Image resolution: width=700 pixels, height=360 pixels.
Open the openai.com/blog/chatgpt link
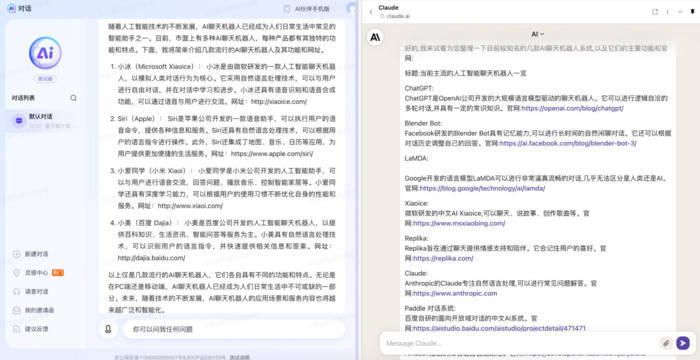click(x=572, y=108)
